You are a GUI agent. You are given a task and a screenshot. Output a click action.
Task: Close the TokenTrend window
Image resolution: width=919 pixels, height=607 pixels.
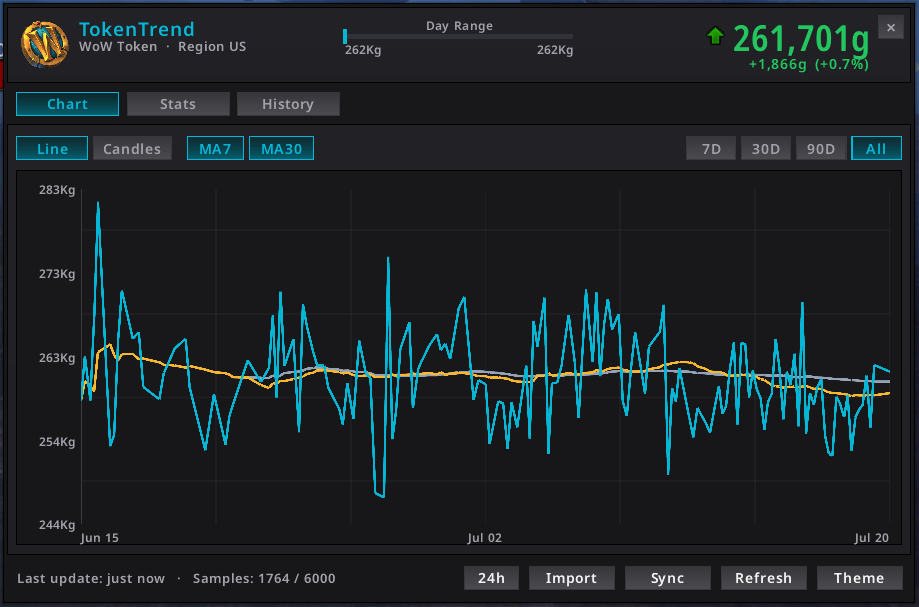[891, 28]
